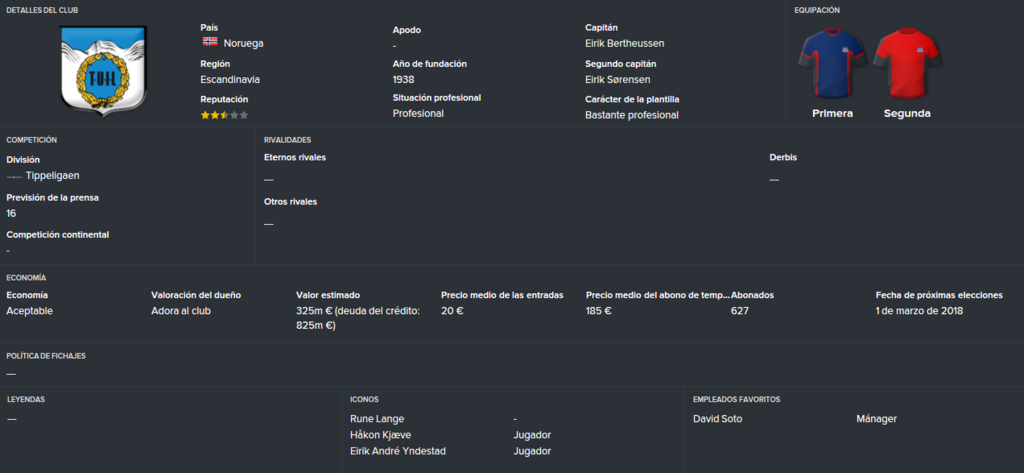Open Eirik André Yndestad's profile
This screenshot has height=473, width=1024.
coord(398,451)
